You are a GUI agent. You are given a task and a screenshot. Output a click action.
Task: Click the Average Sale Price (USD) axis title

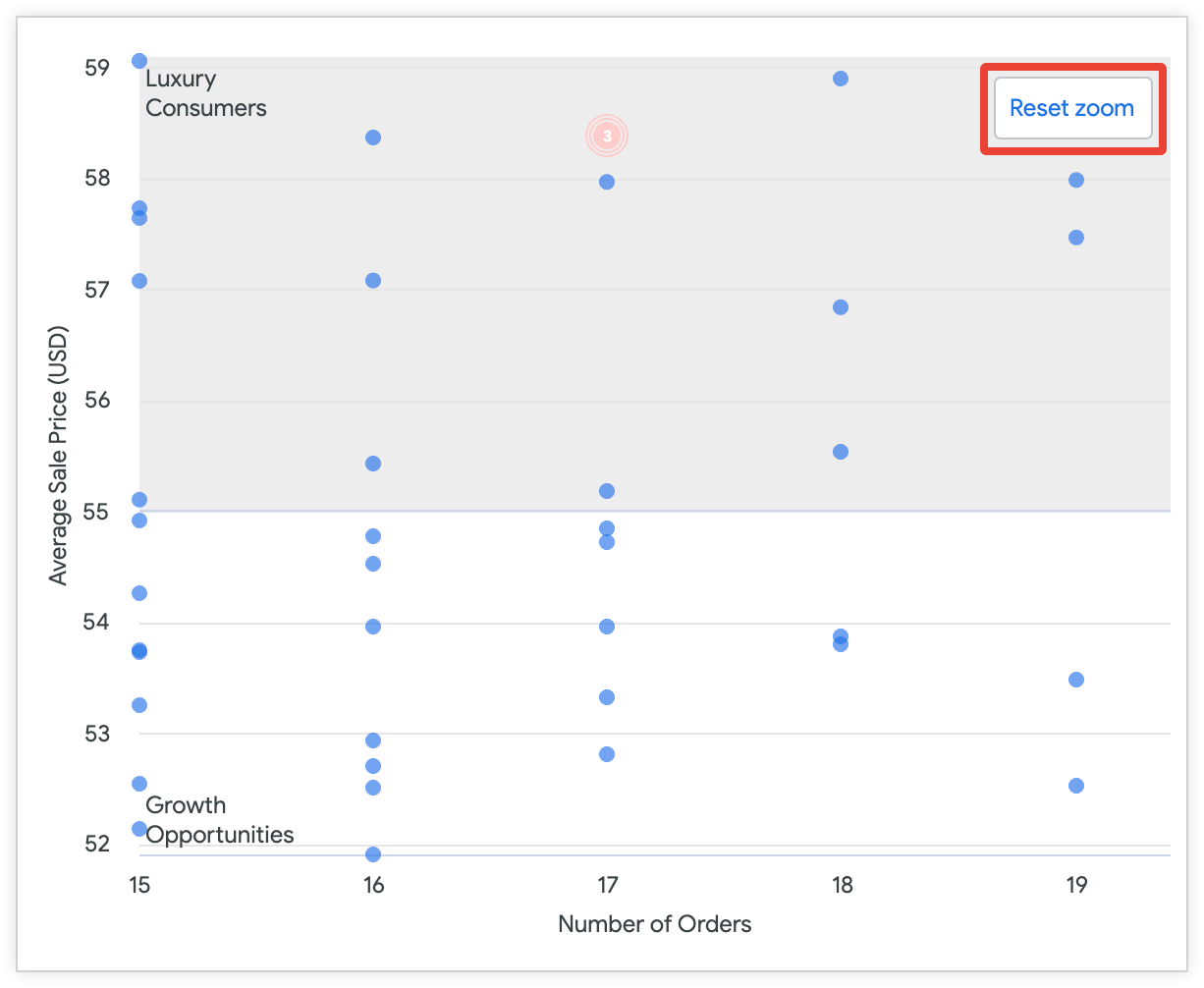[59, 455]
